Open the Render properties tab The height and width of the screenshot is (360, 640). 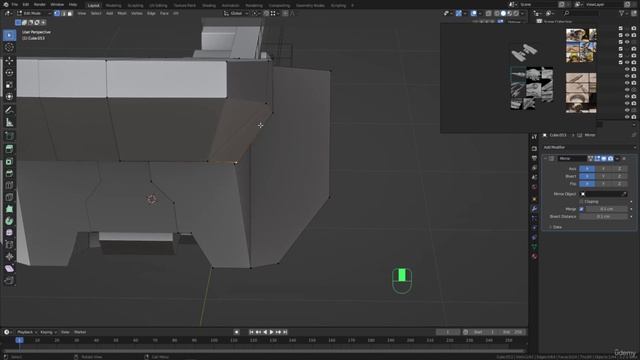click(x=534, y=148)
